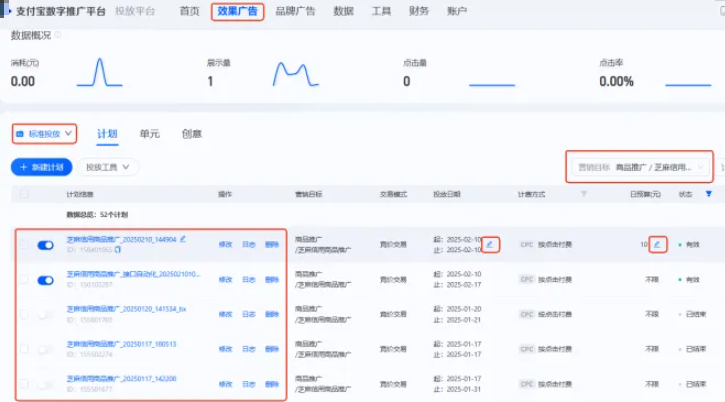
Task: Open 日志 for plan _20250120_141534_bx
Action: pyautogui.click(x=249, y=314)
